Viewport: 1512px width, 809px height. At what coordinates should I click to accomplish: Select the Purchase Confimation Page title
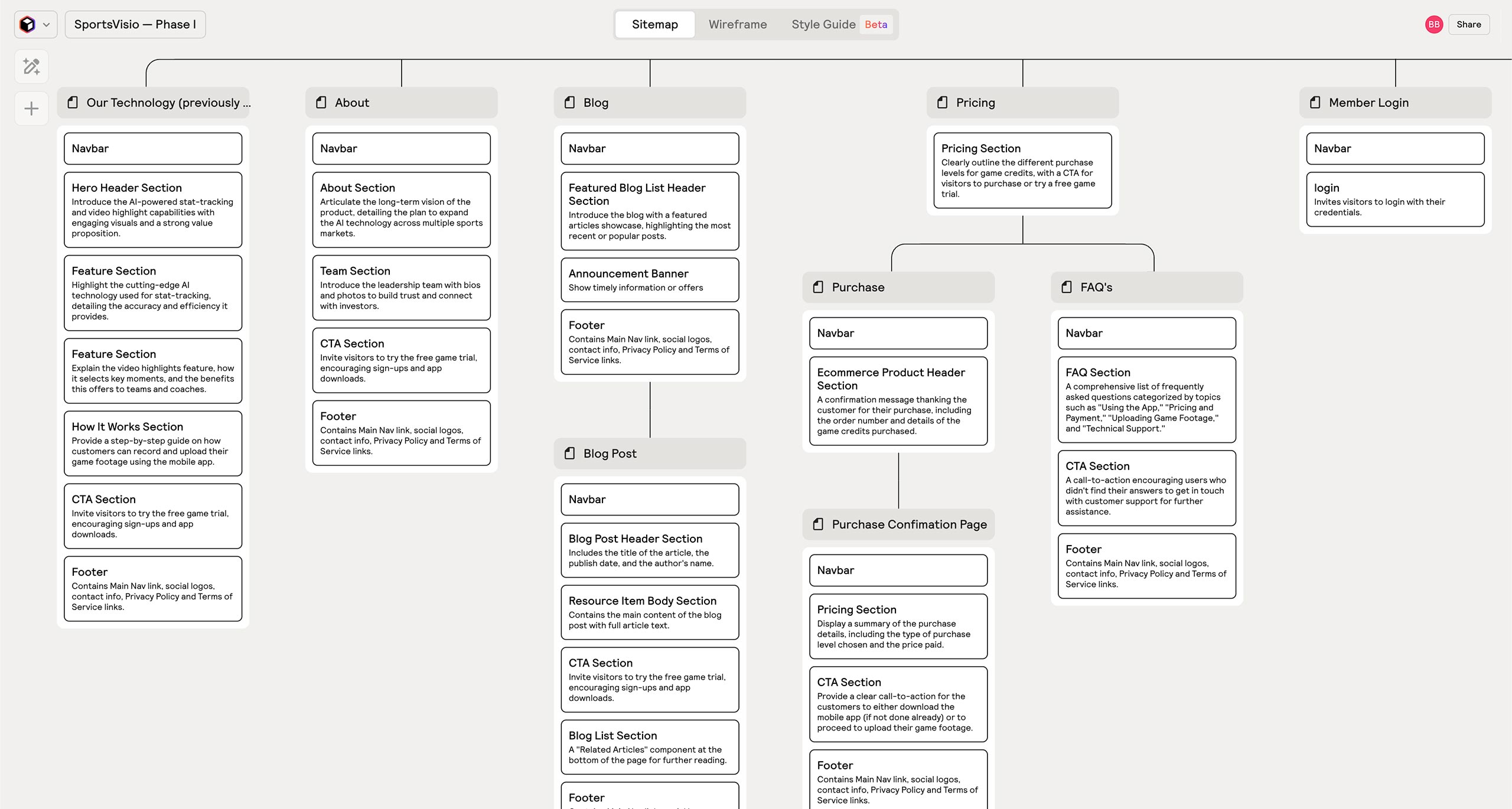point(909,524)
